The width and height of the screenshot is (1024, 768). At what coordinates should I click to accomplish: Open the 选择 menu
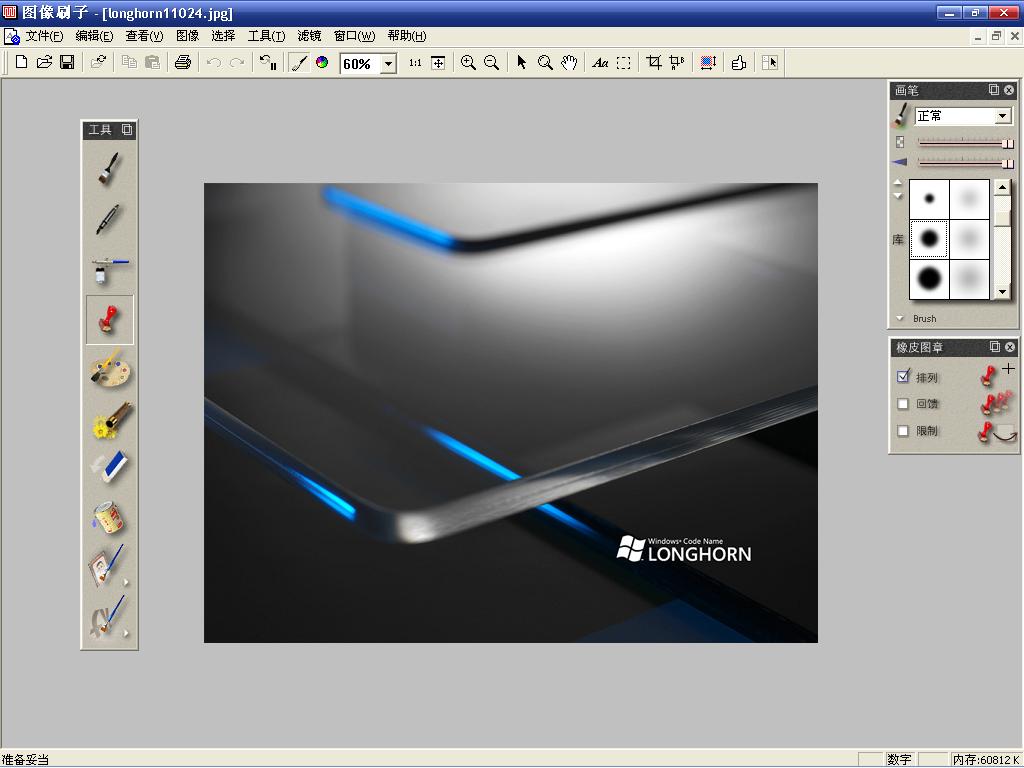[x=223, y=36]
